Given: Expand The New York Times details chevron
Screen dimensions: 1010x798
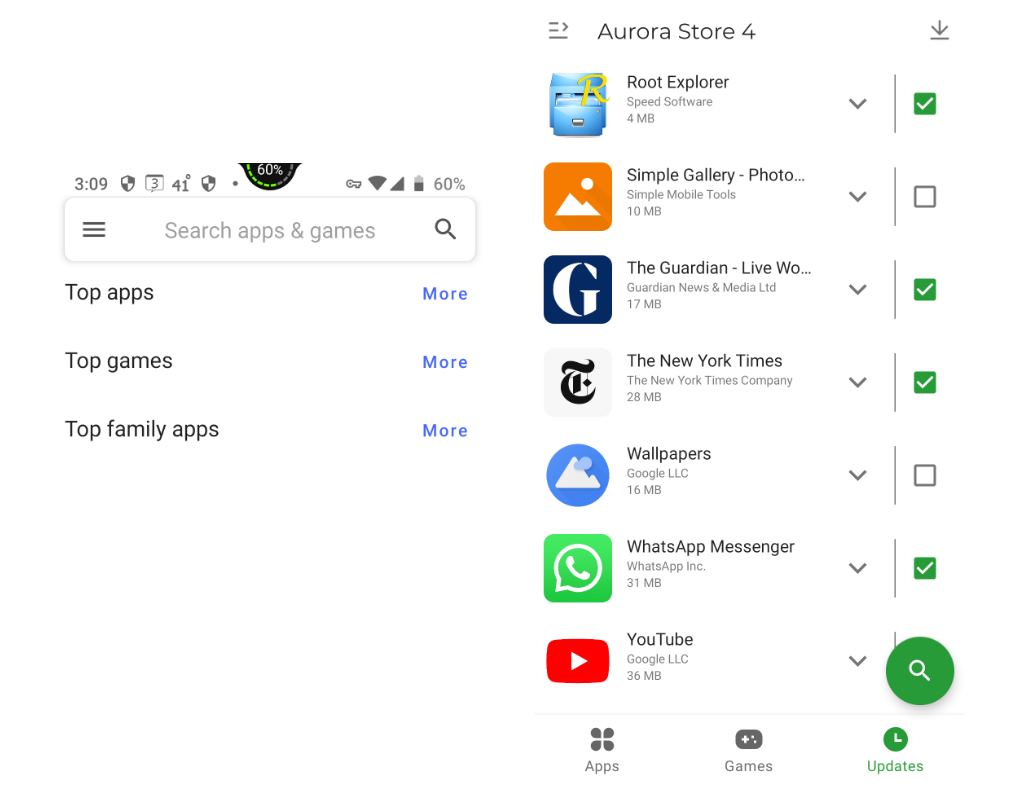Looking at the screenshot, I should click(857, 382).
